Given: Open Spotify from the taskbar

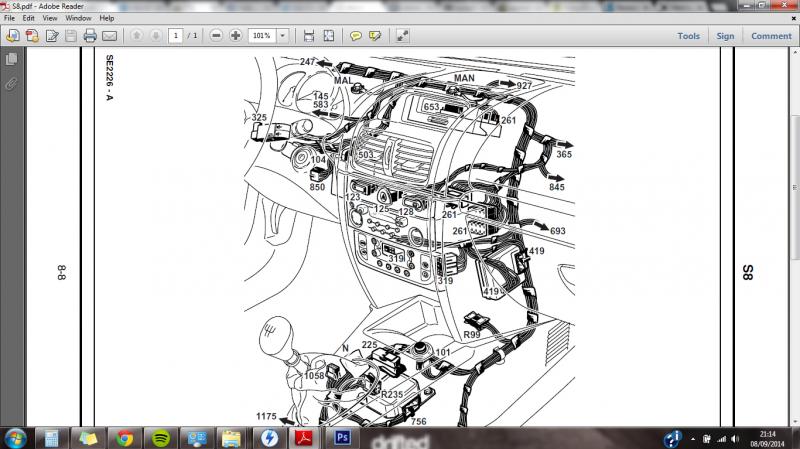Looking at the screenshot, I should [x=160, y=437].
